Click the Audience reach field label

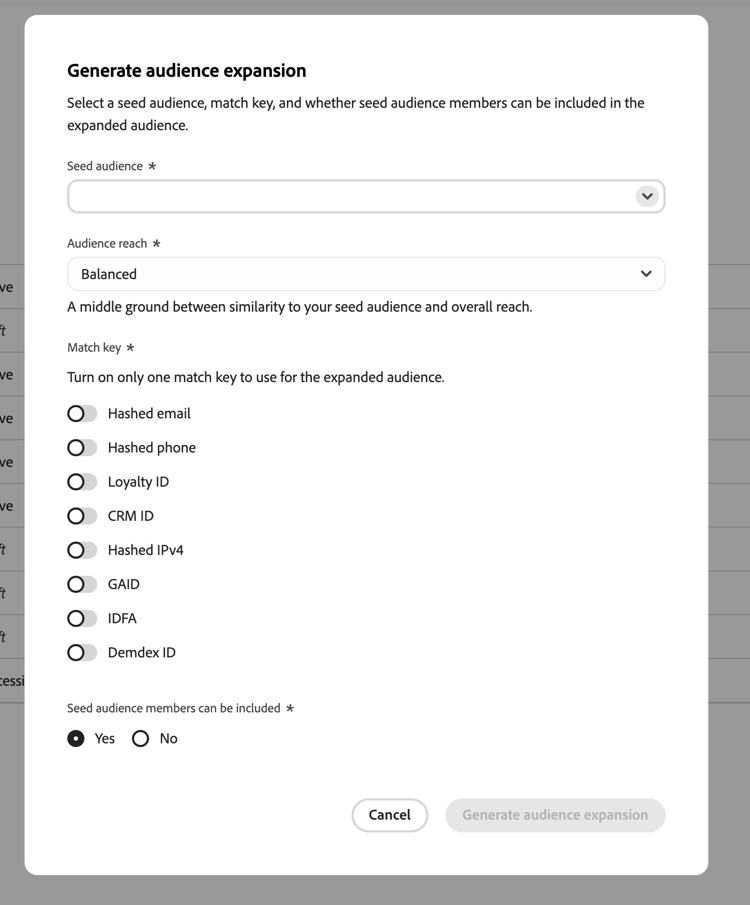[107, 244]
